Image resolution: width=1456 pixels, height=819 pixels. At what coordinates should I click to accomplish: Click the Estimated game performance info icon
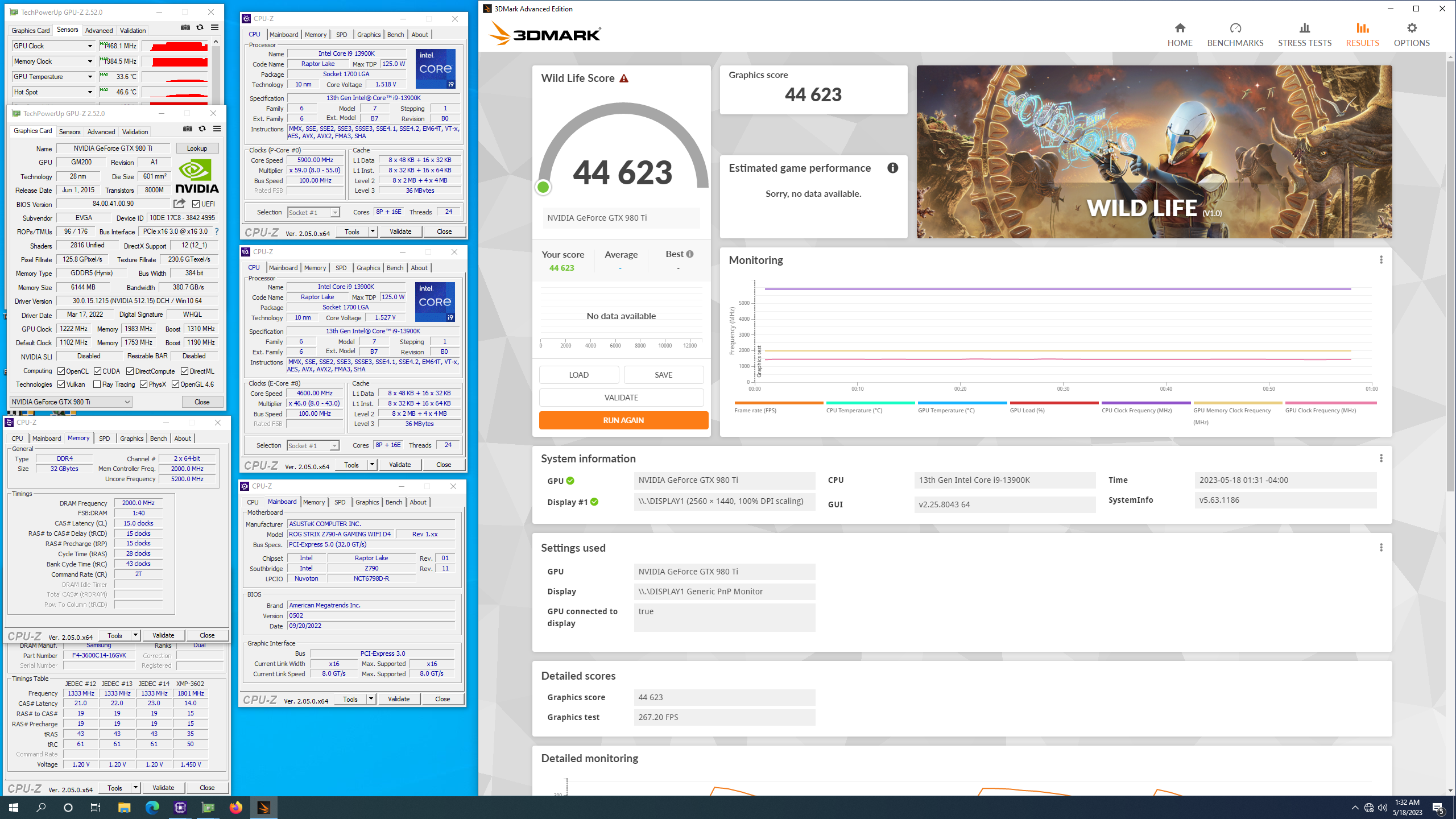[x=892, y=168]
